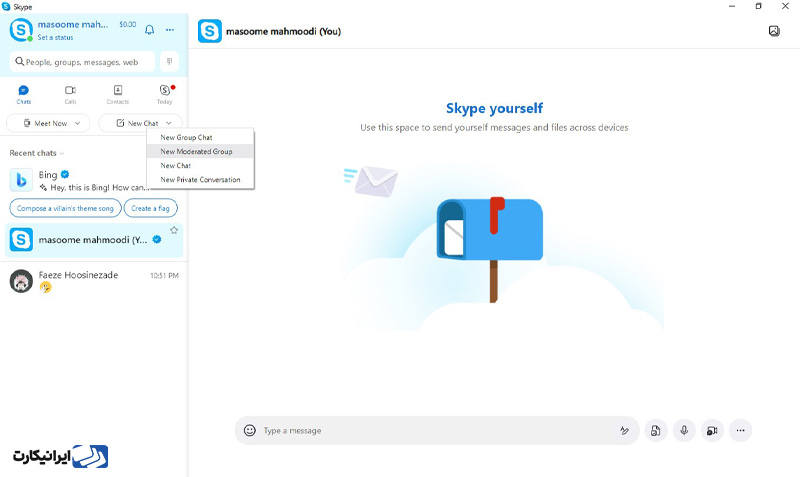
Task: Open gallery icon in chat header
Action: 774,31
